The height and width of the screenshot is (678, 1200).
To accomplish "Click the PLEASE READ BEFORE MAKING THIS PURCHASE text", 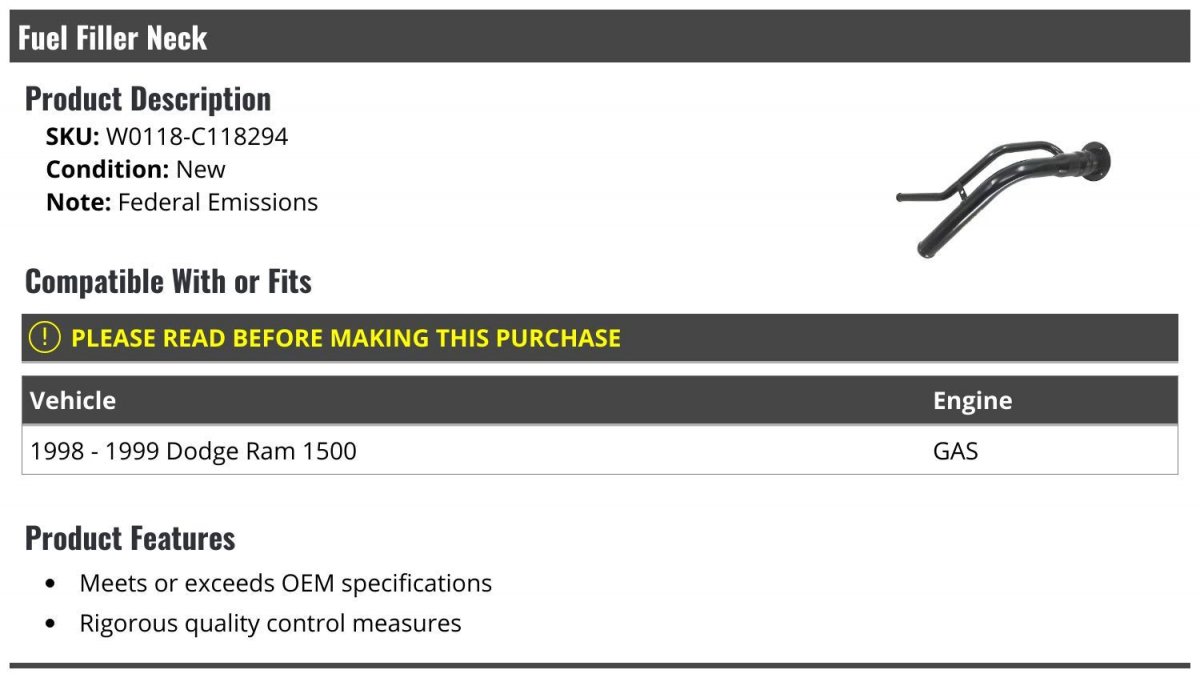I will 345,338.
